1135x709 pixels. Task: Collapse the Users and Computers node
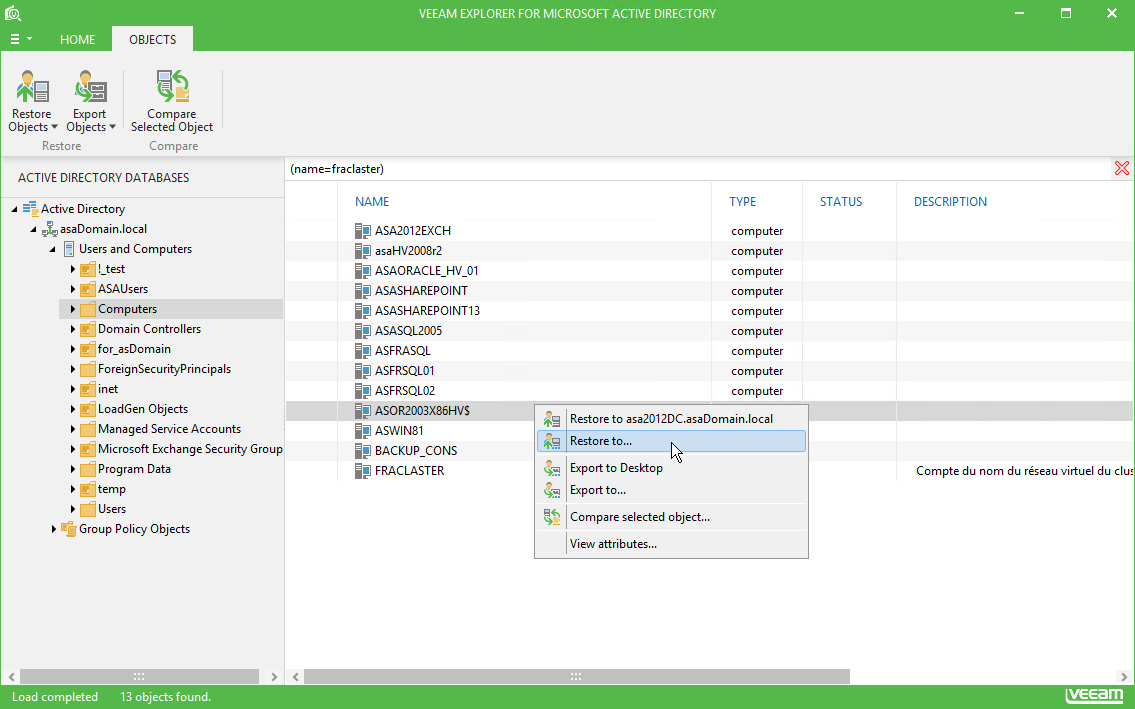click(53, 250)
